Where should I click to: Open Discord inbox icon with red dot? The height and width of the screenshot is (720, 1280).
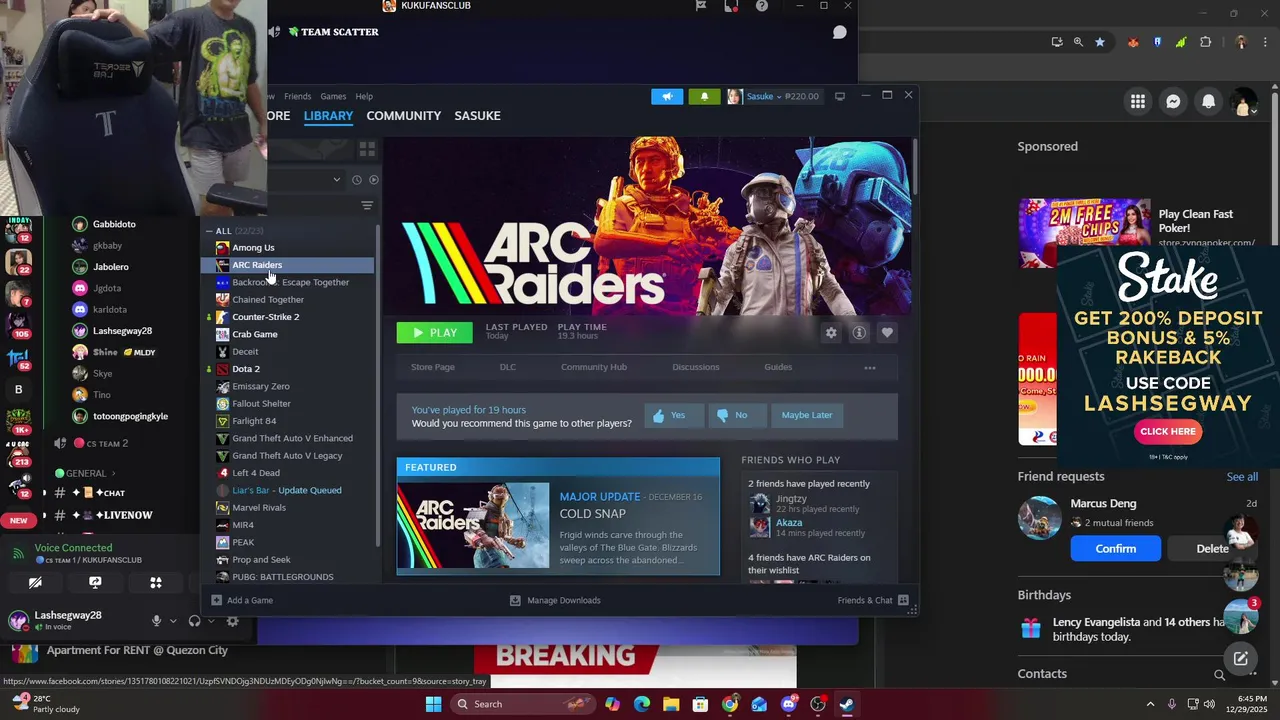click(732, 6)
